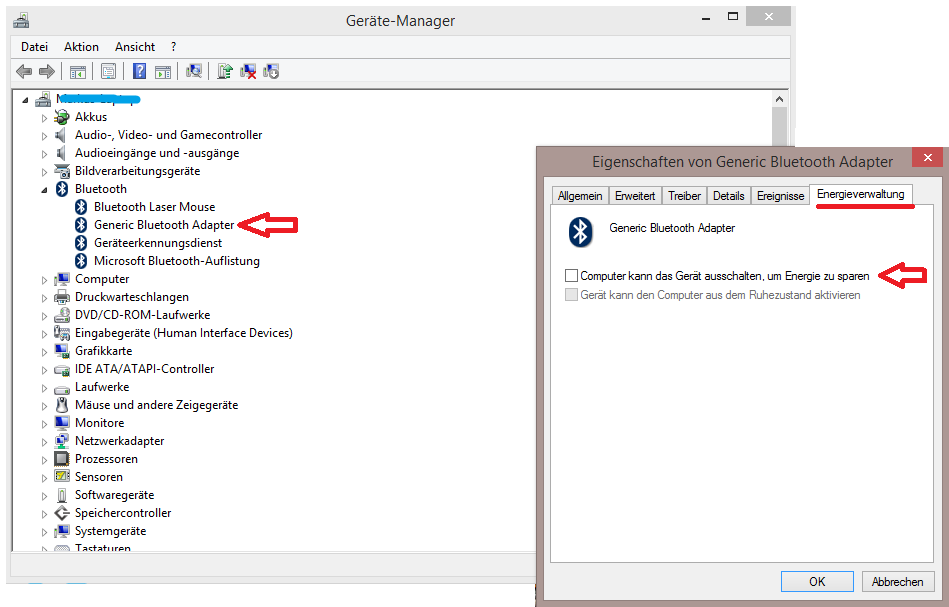Open the Datei menu

[x=34, y=47]
